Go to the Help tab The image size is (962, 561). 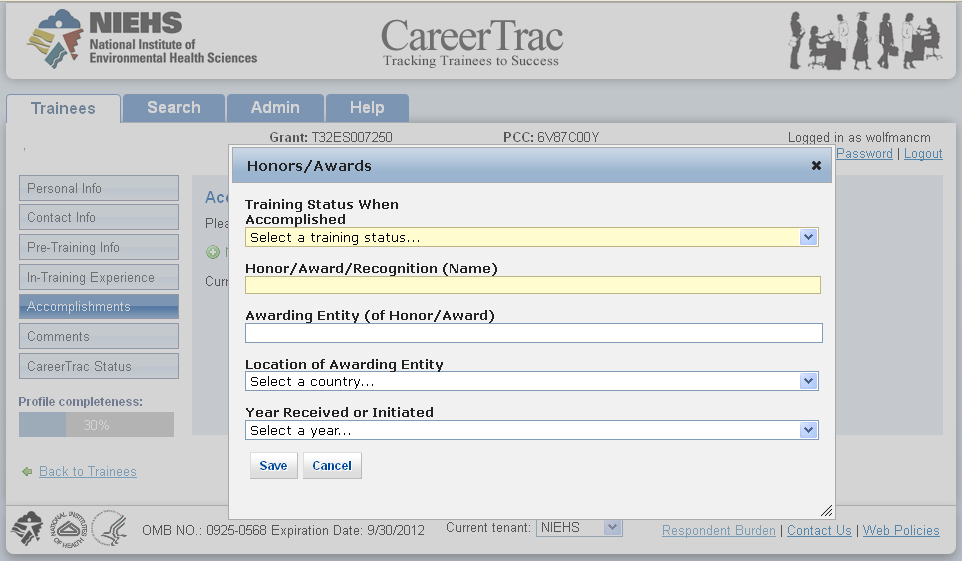[367, 108]
